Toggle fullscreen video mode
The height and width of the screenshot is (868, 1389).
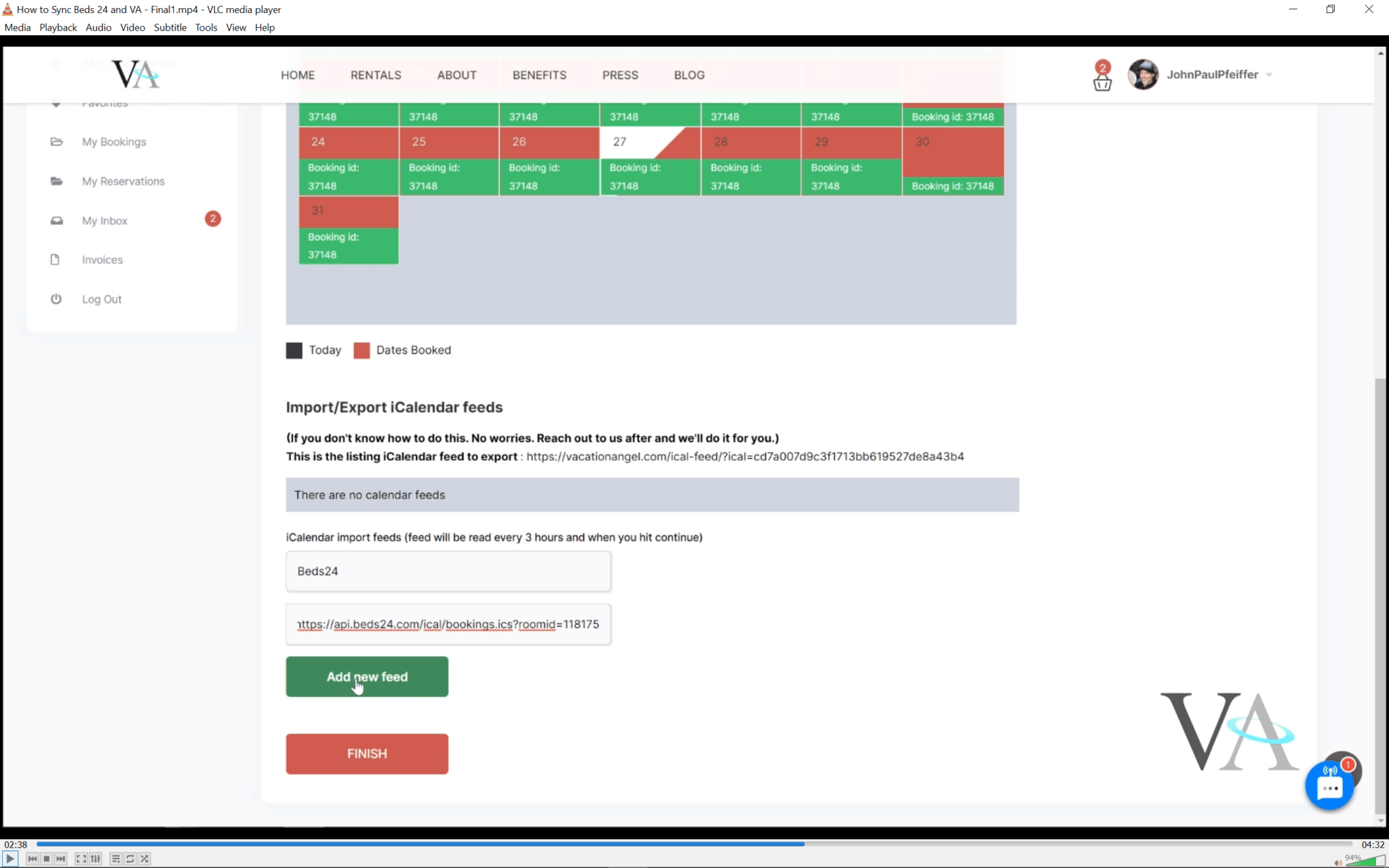[x=81, y=859]
